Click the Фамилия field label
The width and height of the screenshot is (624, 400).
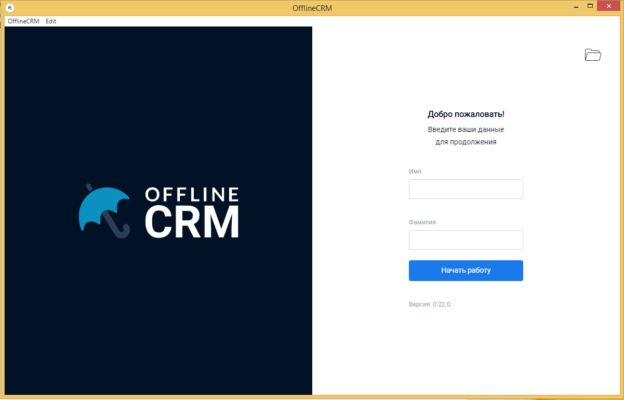click(x=422, y=222)
